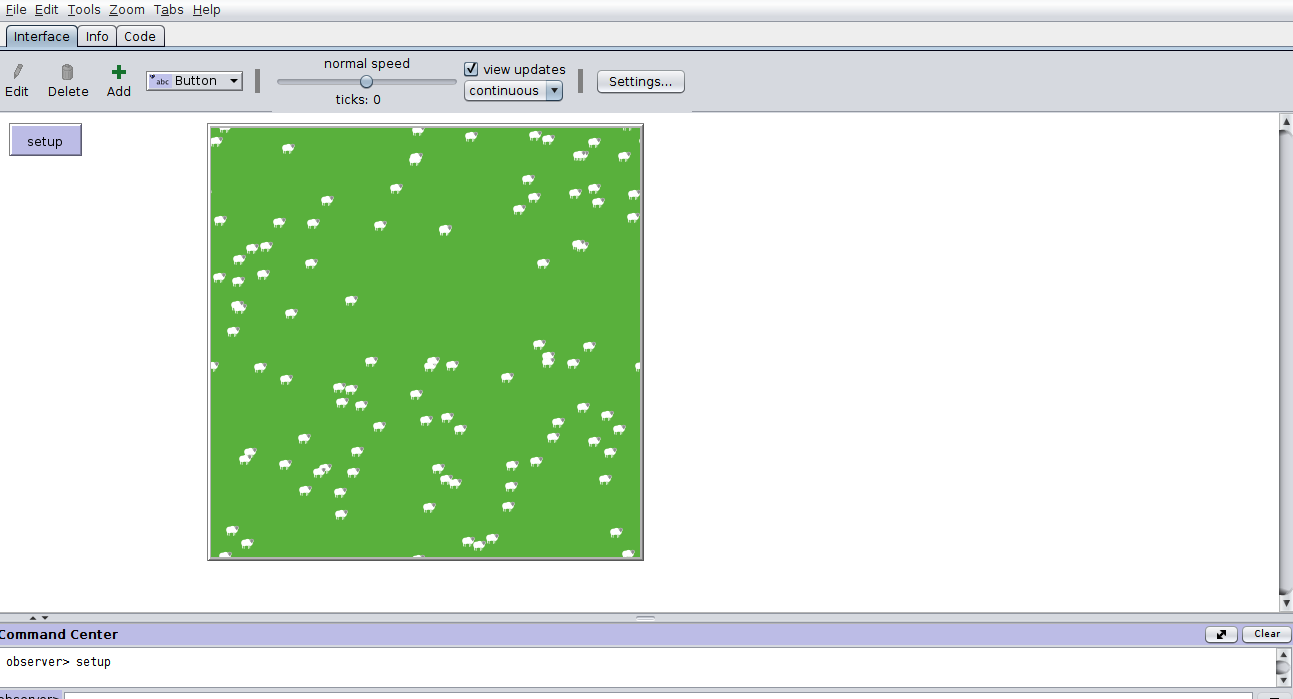Screen dimensions: 1293x699
Task: Click the split pane collapse arrows
Action: coord(38,618)
